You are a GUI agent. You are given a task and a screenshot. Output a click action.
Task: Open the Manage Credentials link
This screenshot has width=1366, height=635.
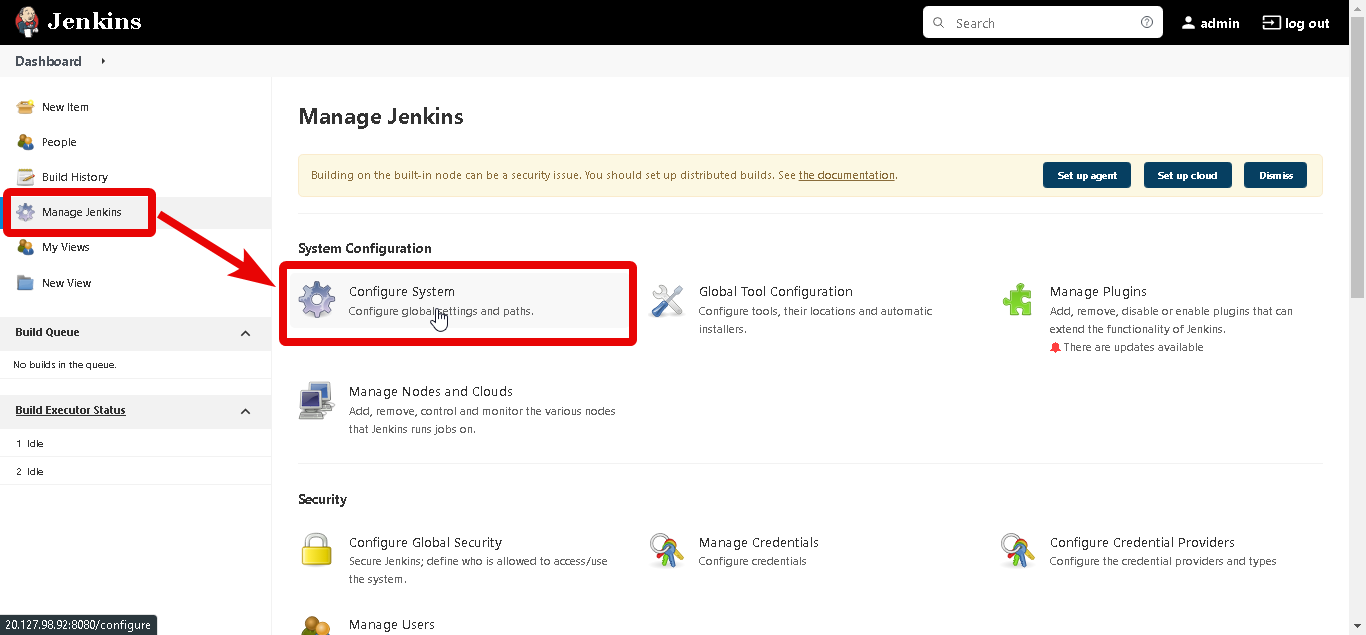pyautogui.click(x=759, y=542)
